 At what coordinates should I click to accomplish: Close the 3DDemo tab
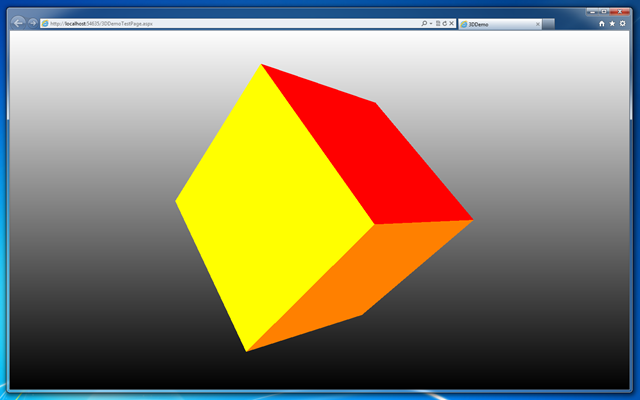pyautogui.click(x=538, y=24)
